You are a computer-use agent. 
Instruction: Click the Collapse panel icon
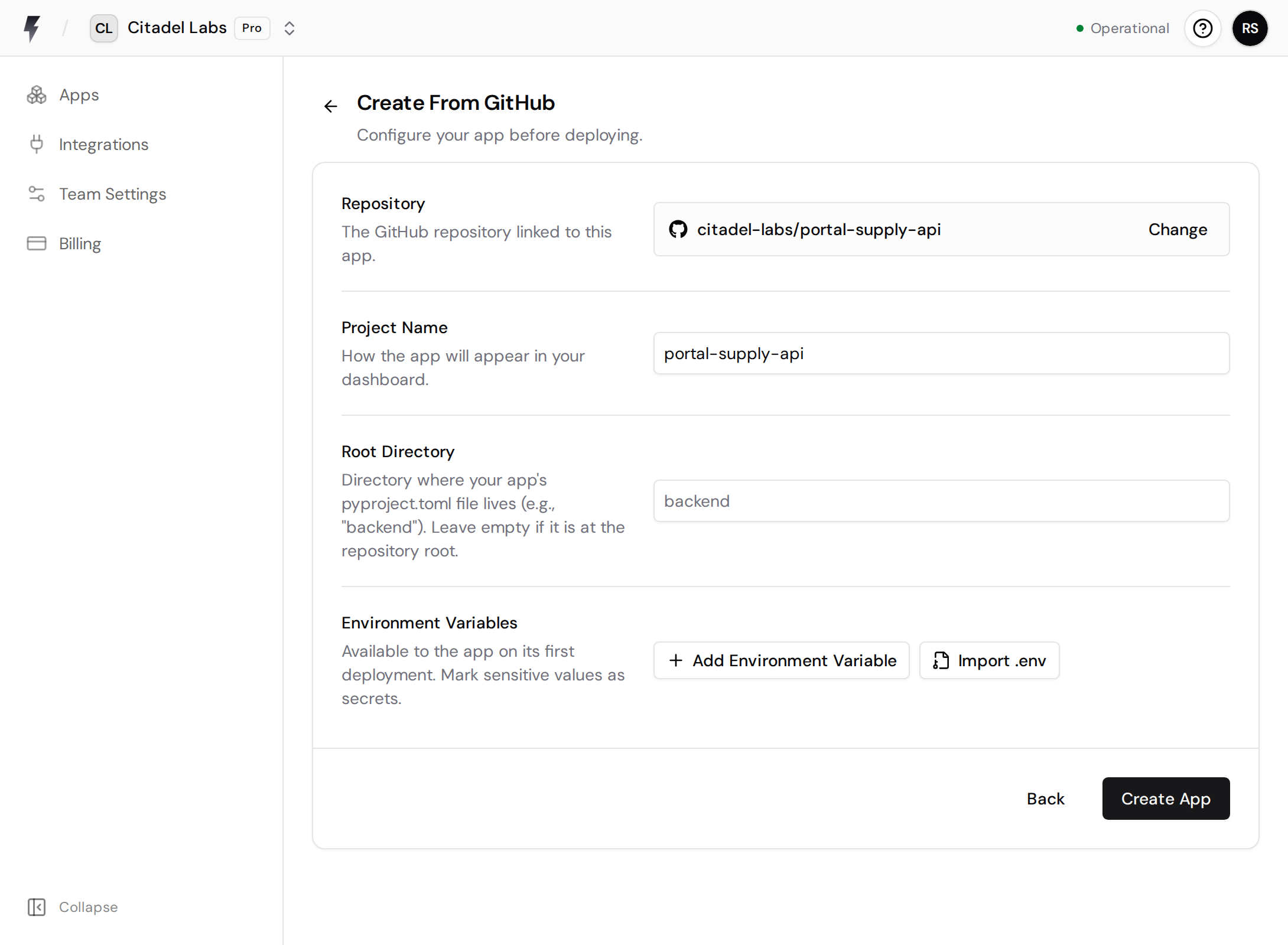point(37,907)
